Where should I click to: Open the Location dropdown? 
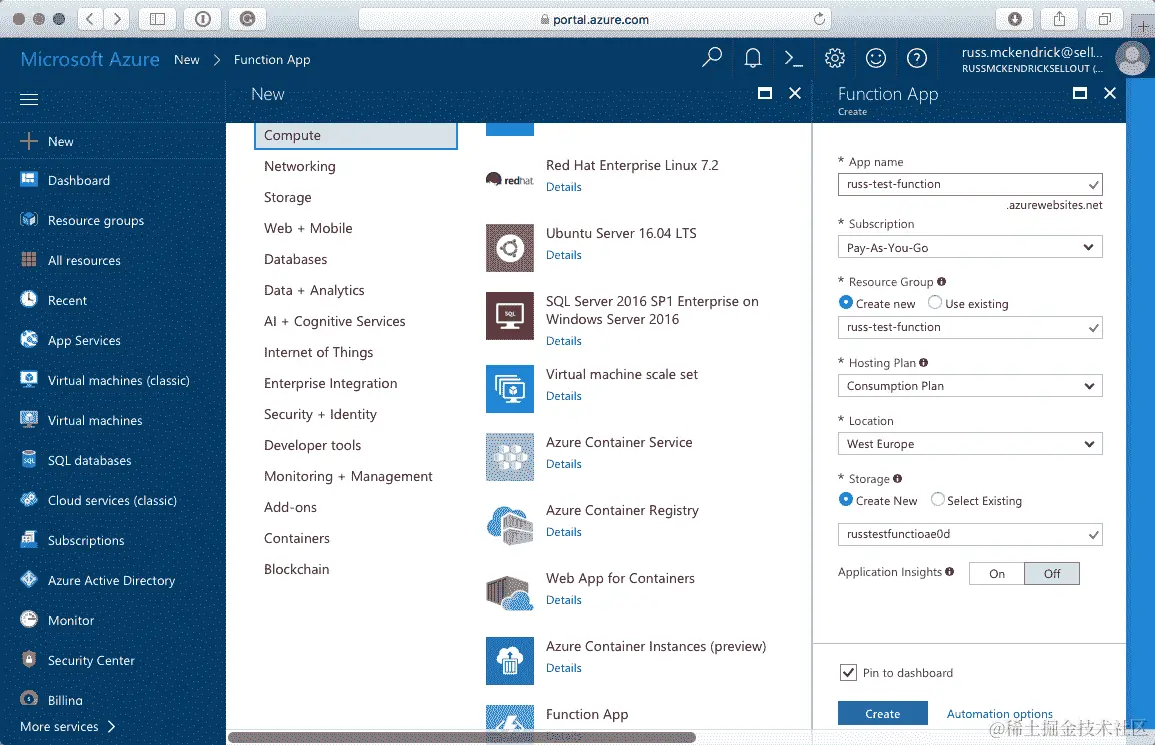(970, 444)
